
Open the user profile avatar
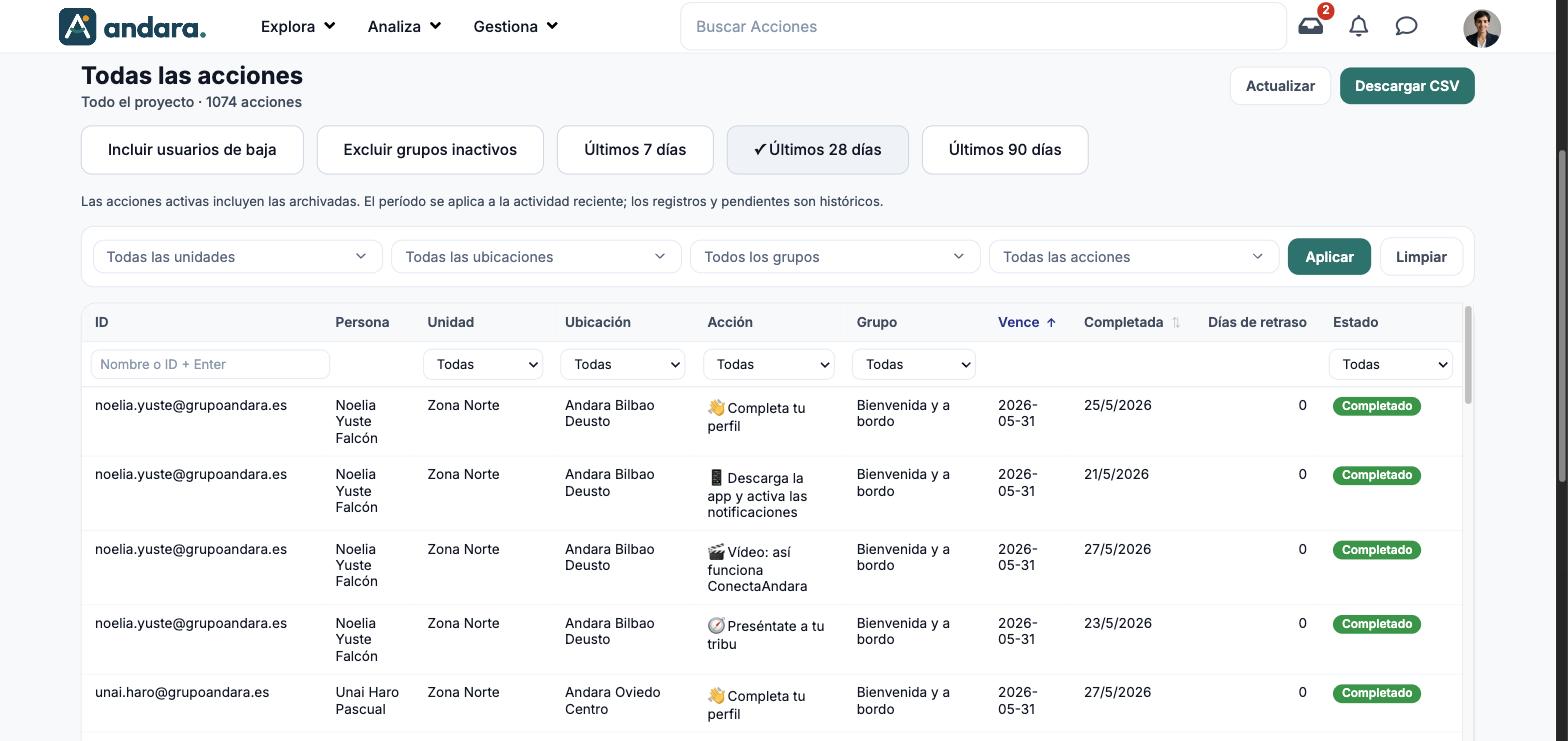tap(1482, 28)
